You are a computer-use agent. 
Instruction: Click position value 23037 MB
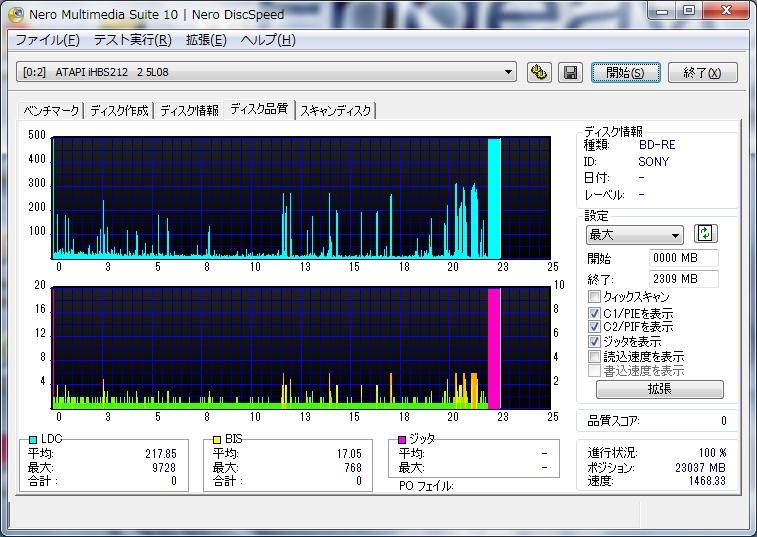pos(700,467)
